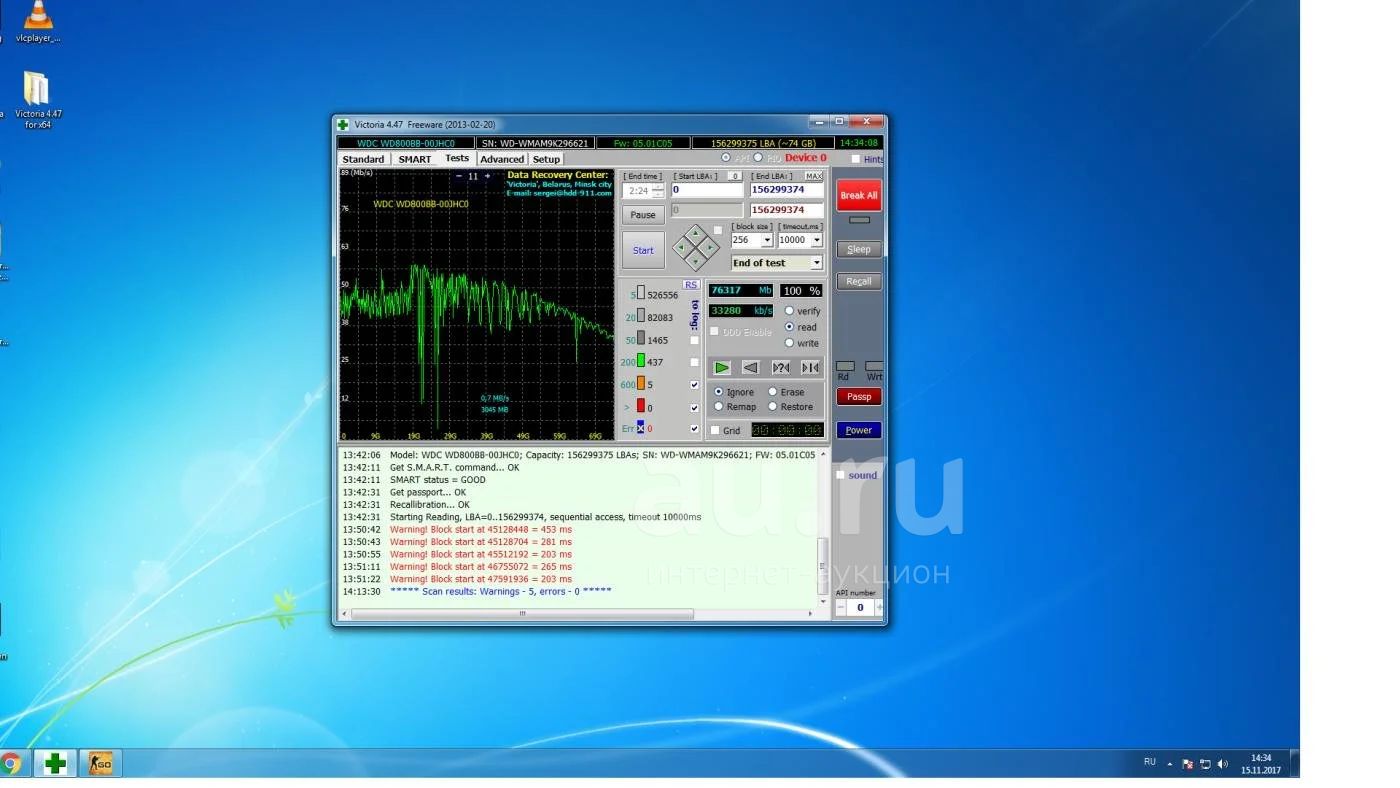Click the End time spinner arrows

[x=657, y=190]
